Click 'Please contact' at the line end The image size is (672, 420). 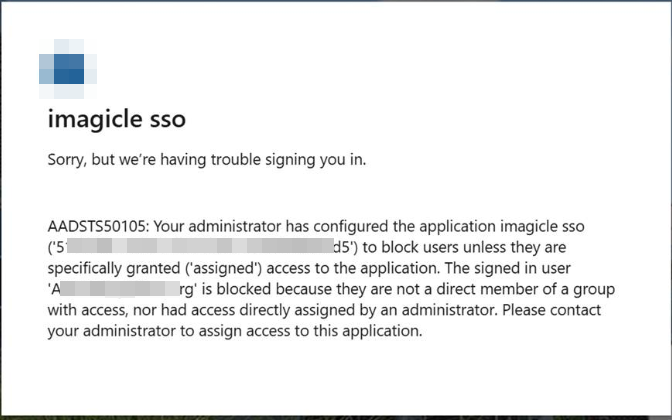(x=552, y=310)
